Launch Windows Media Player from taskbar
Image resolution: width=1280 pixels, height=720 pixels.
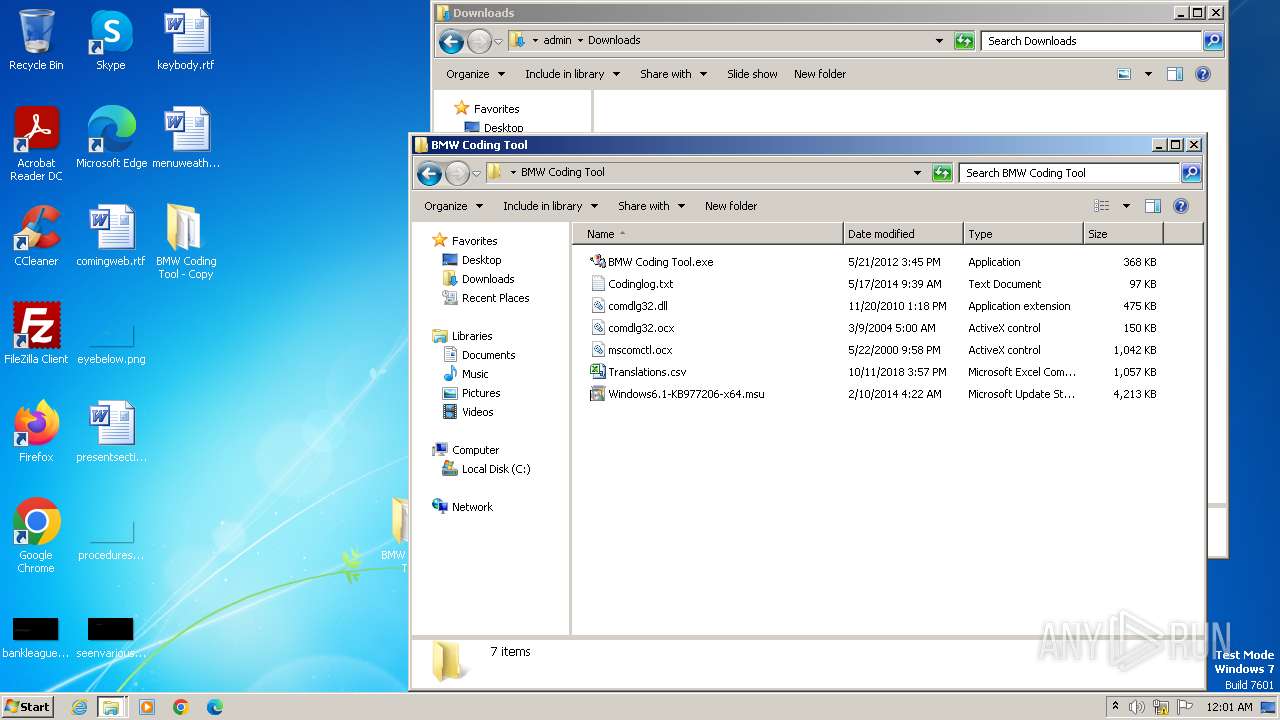coord(147,707)
